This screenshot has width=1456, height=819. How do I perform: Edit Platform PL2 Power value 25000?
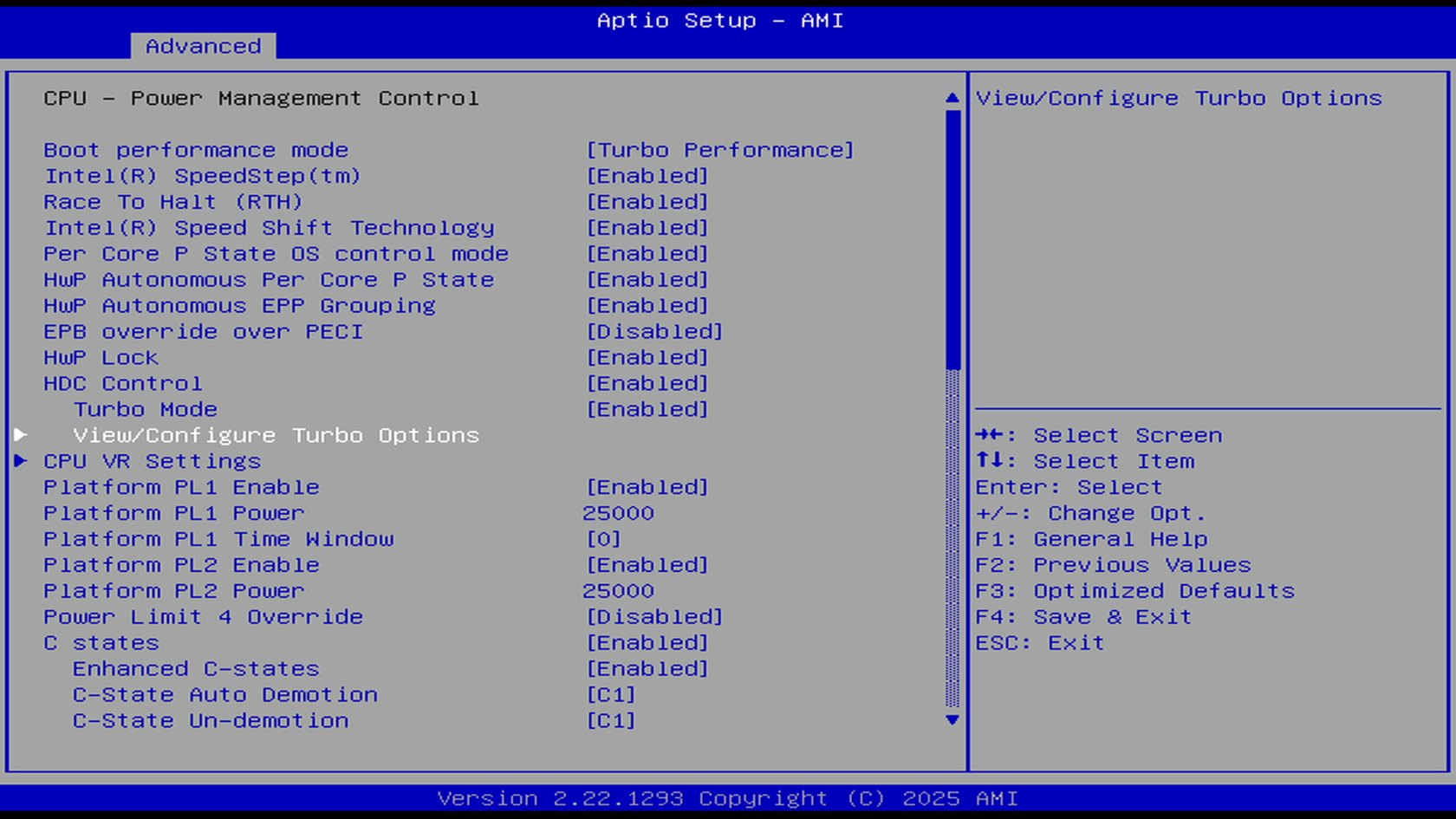[618, 591]
